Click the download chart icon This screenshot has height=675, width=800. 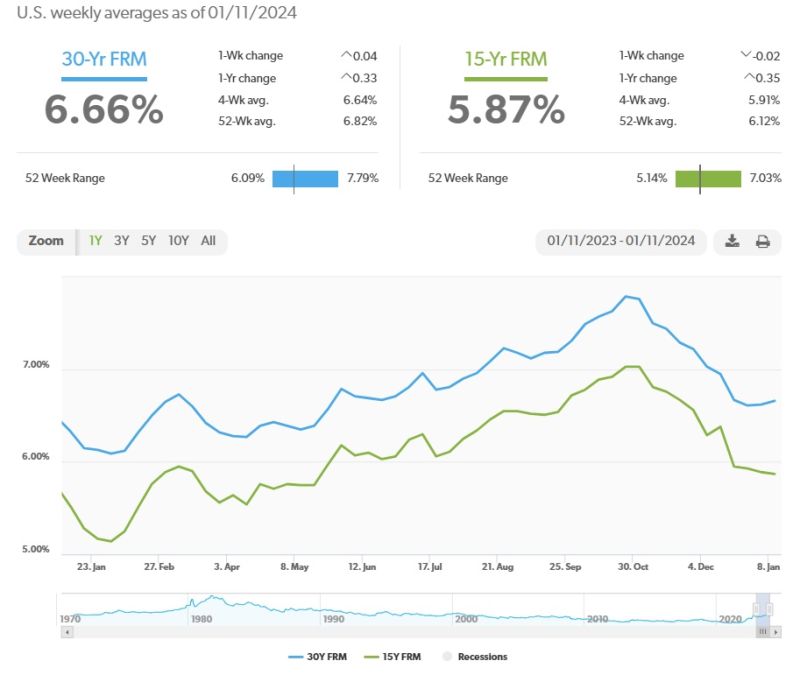[732, 241]
